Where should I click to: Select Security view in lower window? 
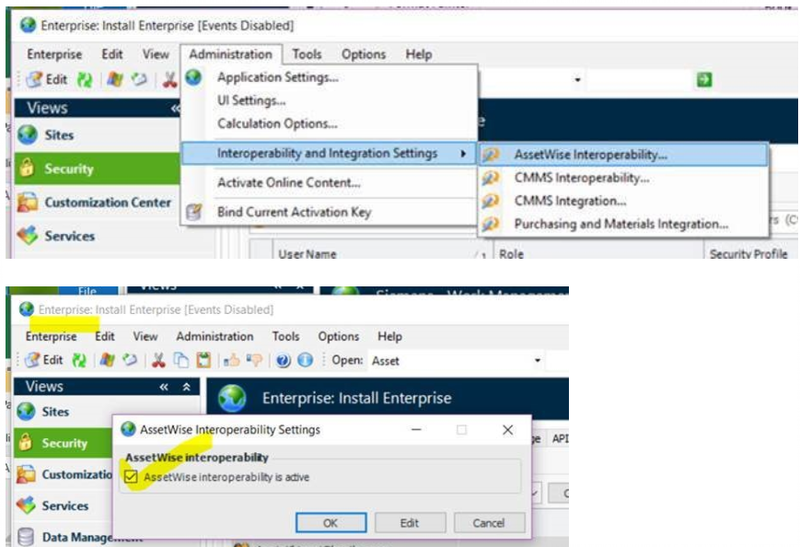63,443
